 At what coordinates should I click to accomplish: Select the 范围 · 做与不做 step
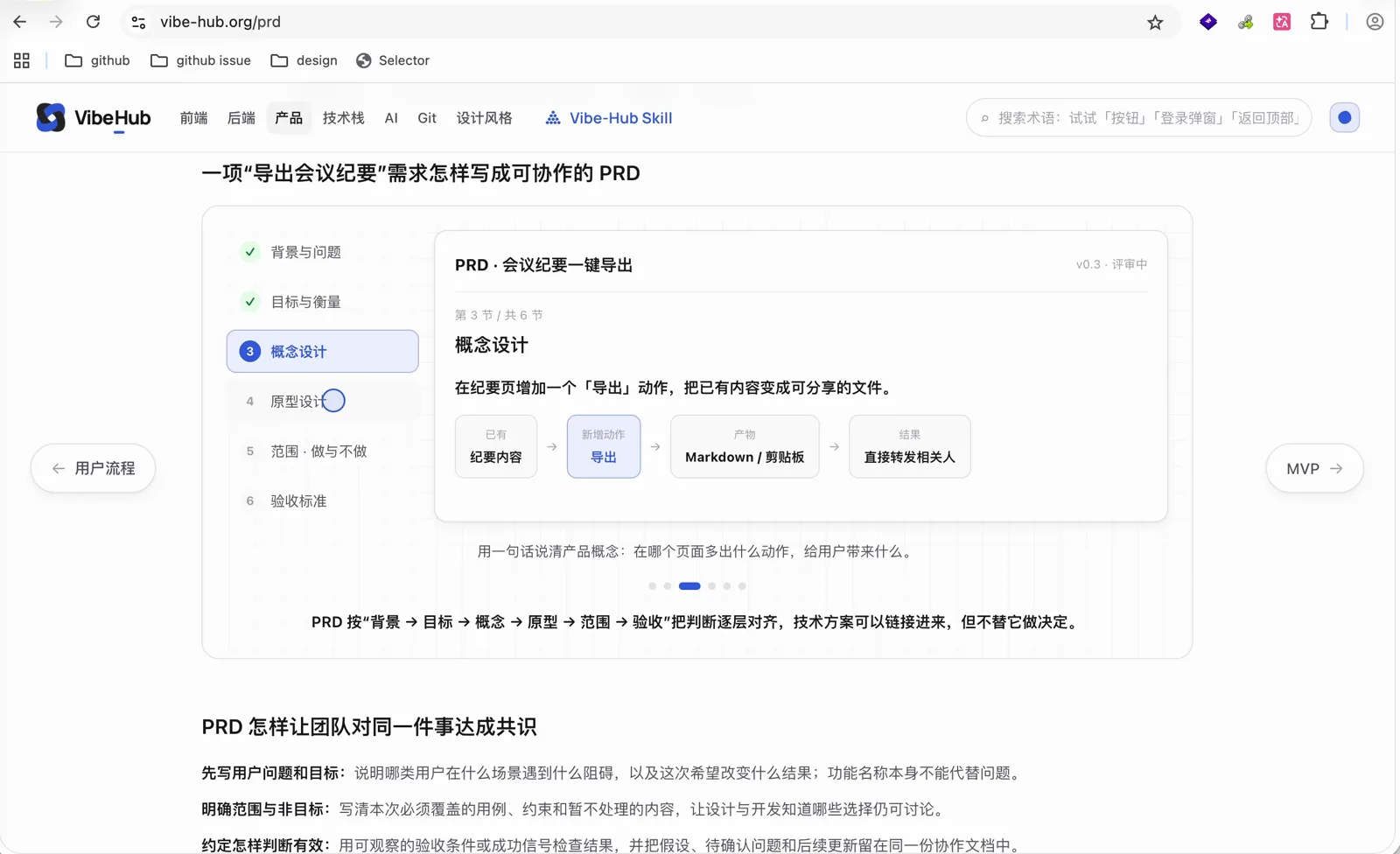click(322, 451)
